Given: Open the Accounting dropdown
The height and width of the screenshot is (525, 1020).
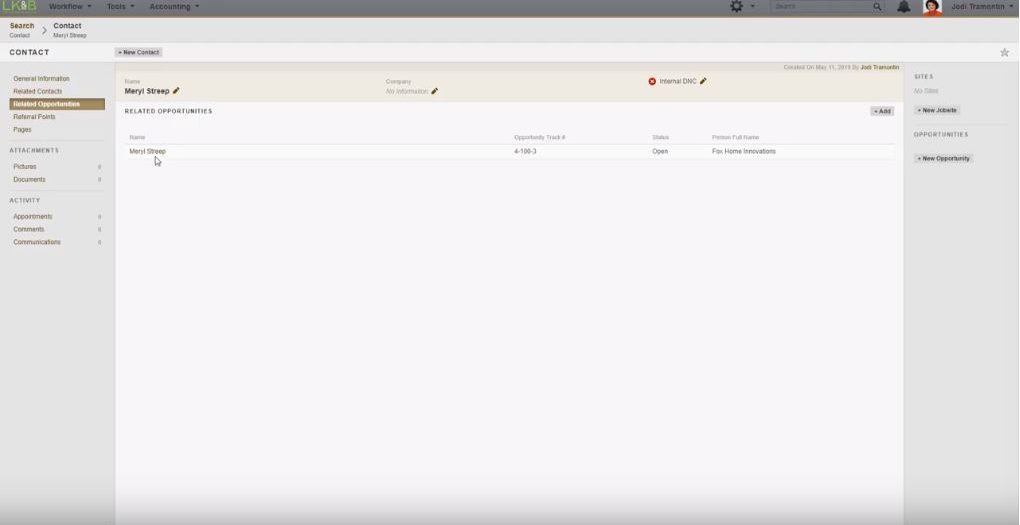Looking at the screenshot, I should click(x=174, y=7).
